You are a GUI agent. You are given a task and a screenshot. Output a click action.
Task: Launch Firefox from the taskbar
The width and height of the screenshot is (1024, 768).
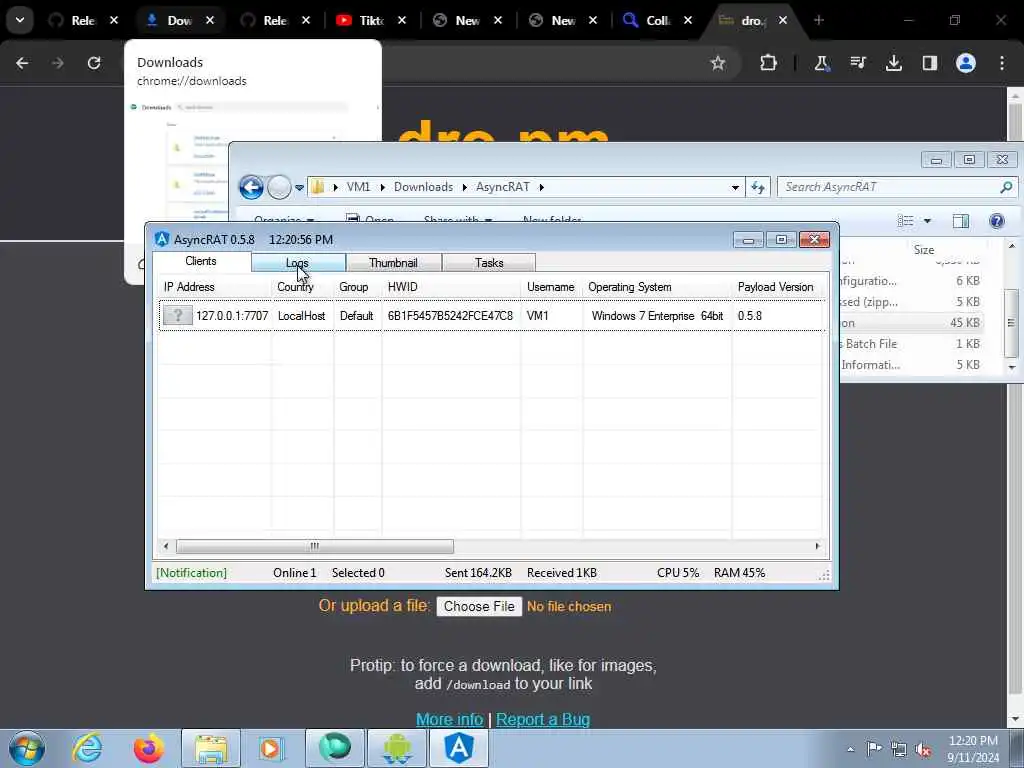149,748
